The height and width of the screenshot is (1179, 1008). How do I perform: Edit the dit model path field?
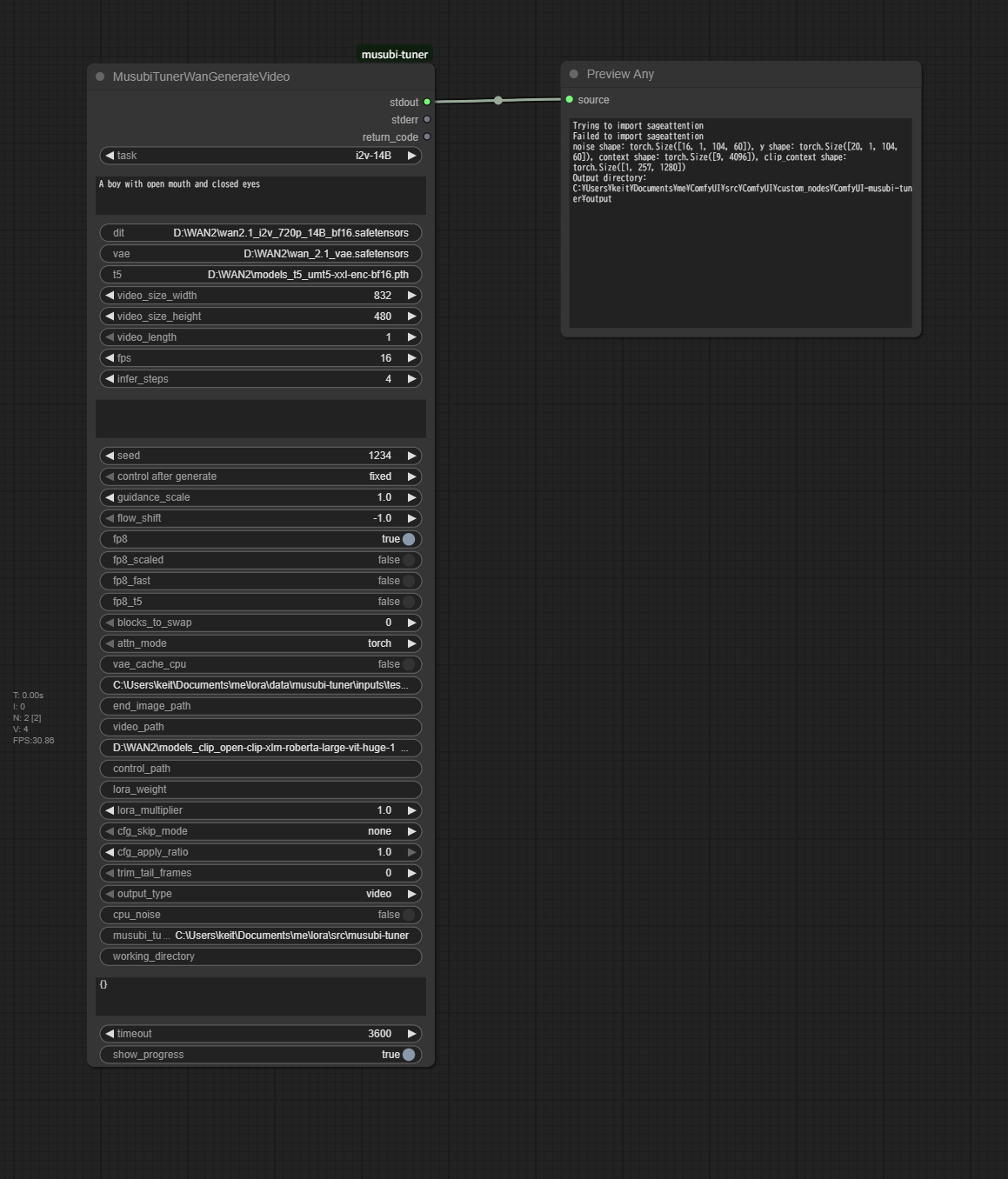click(261, 233)
